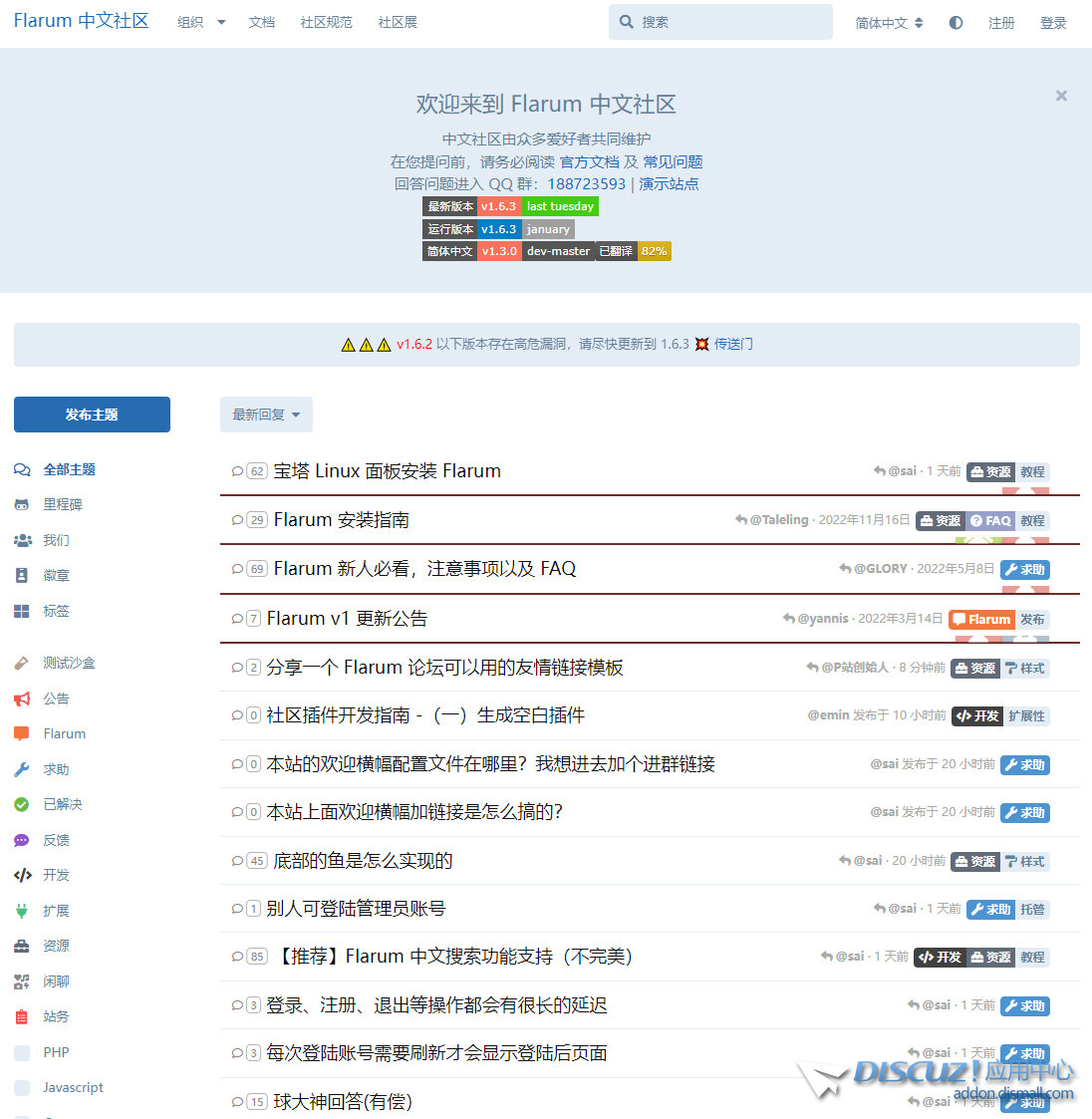Open topic Flarum 安装指南
This screenshot has width=1092, height=1119.
(x=341, y=519)
